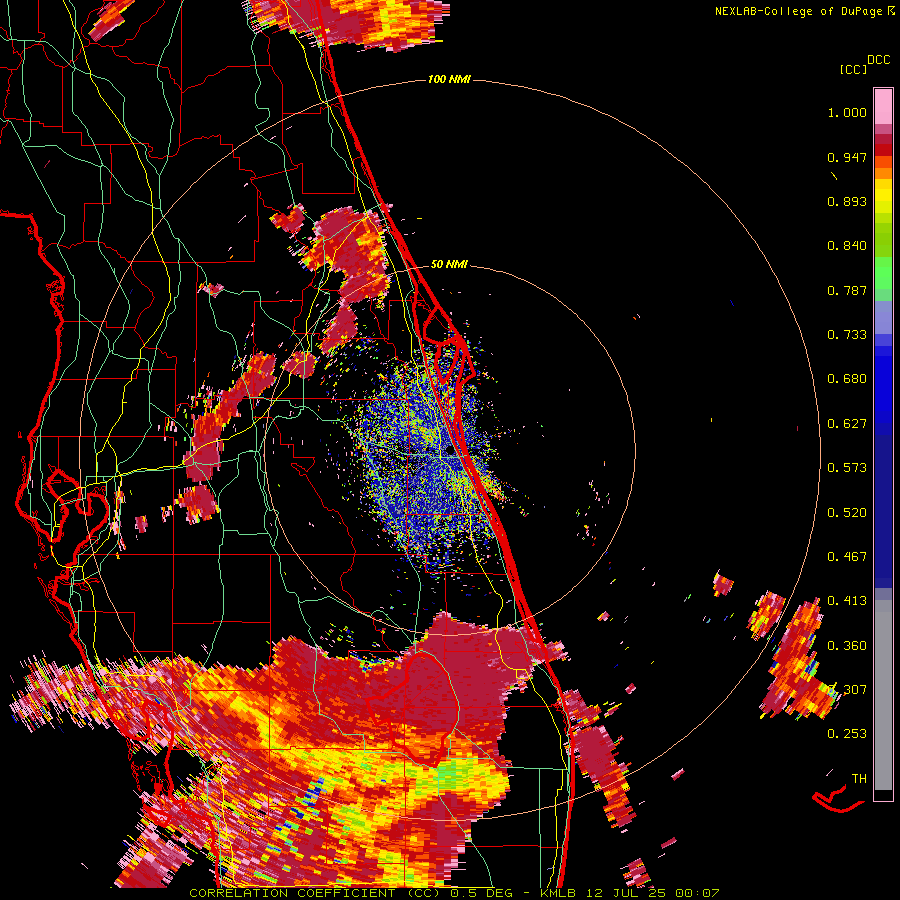Image resolution: width=900 pixels, height=900 pixels.
Task: Select the 0.893 scale value
Action: coord(847,201)
